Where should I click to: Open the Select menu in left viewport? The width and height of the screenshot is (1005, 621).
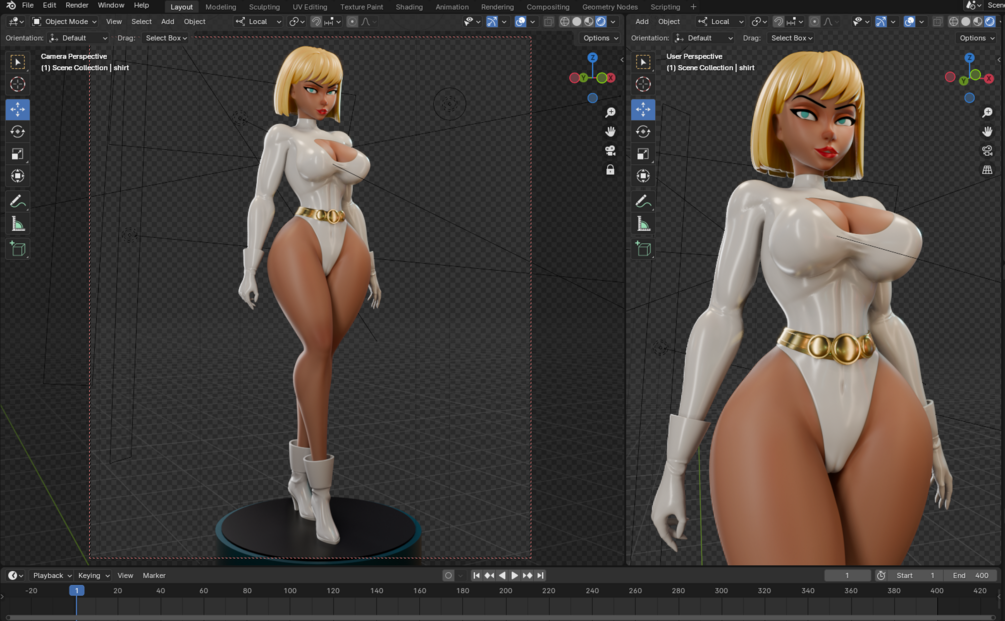141,22
